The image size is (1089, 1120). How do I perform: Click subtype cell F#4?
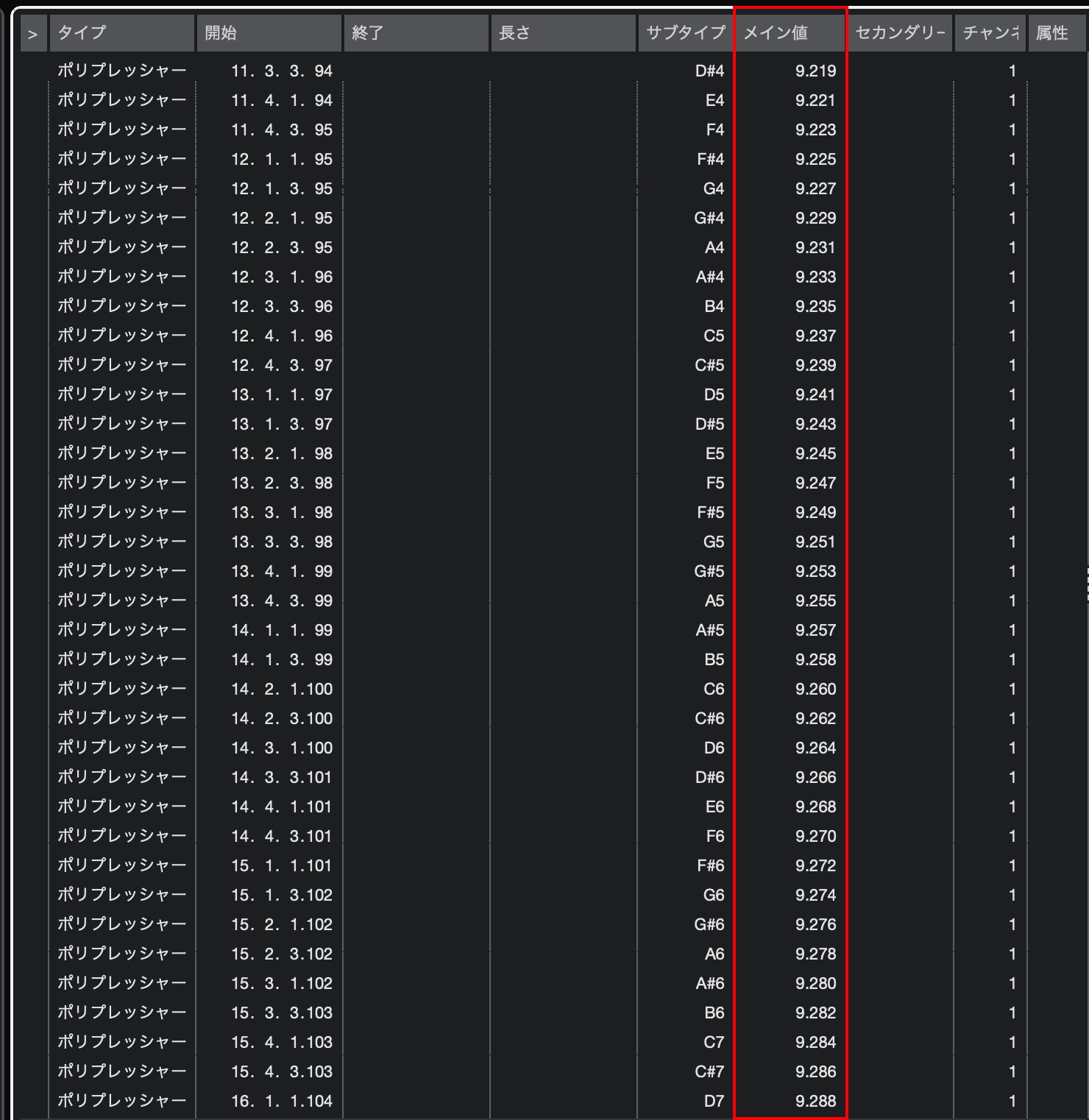click(x=710, y=159)
